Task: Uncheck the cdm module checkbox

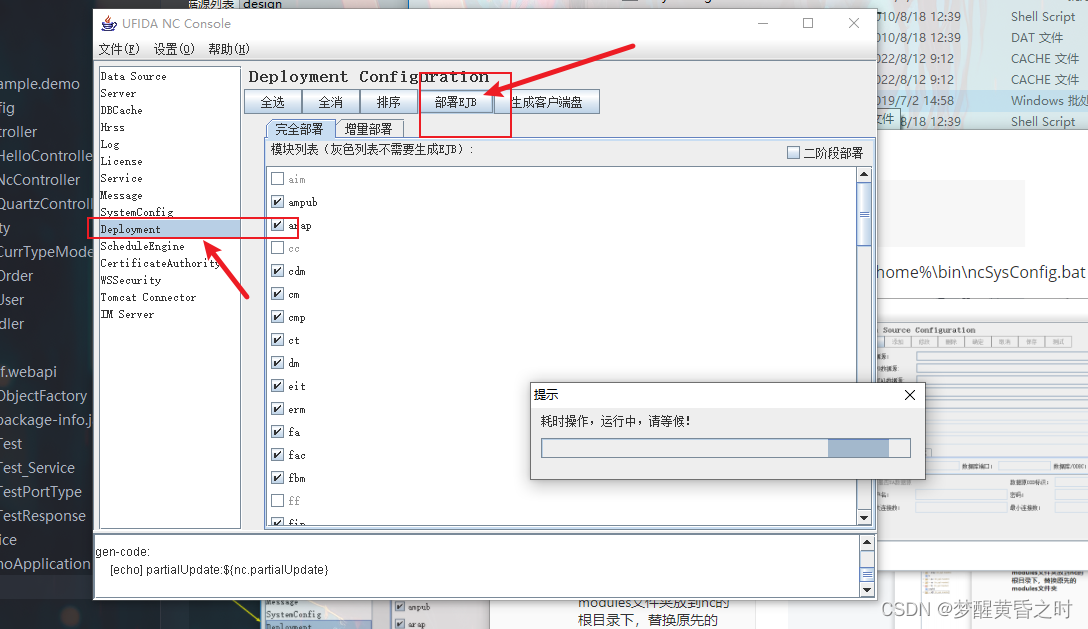Action: [277, 270]
